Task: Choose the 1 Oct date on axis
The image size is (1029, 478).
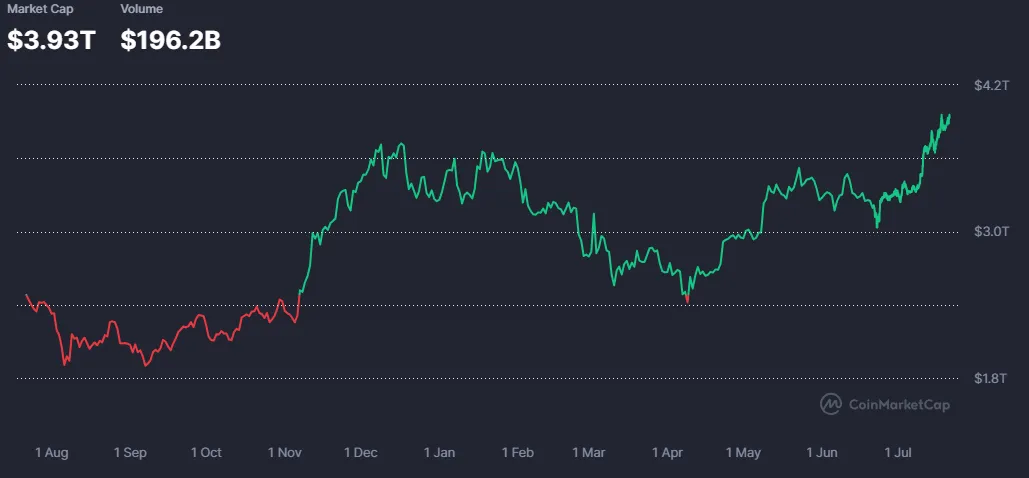Action: tap(206, 453)
